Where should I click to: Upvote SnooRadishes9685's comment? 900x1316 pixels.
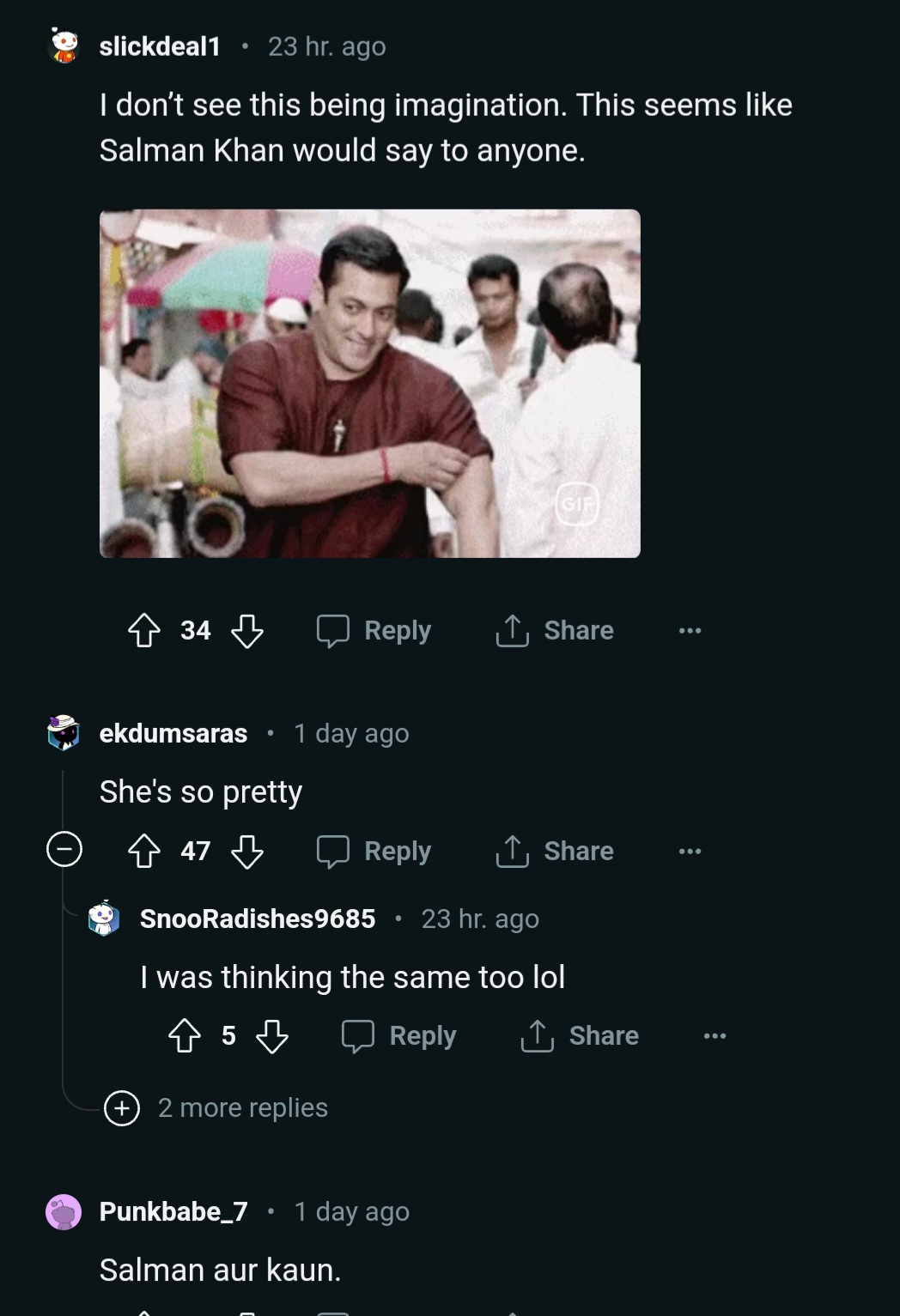185,1036
